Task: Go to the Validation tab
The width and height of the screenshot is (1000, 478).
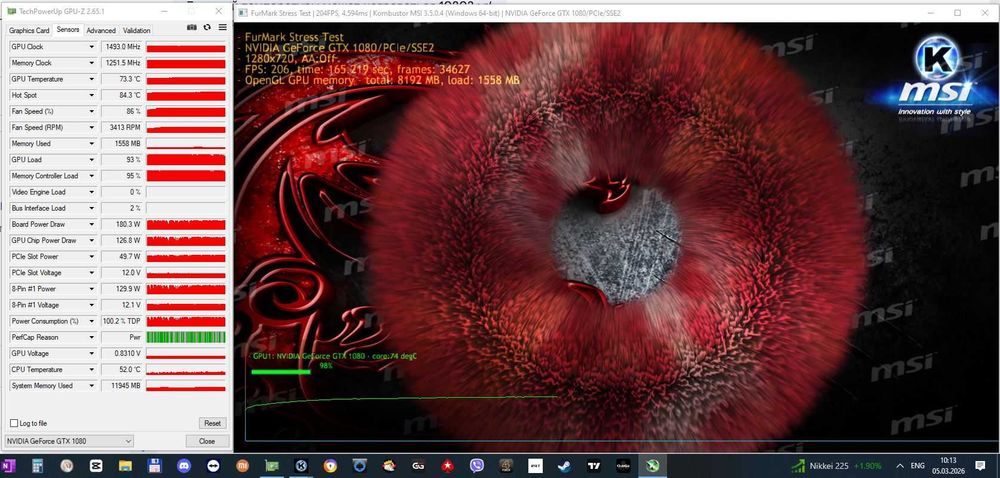Action: click(x=136, y=30)
